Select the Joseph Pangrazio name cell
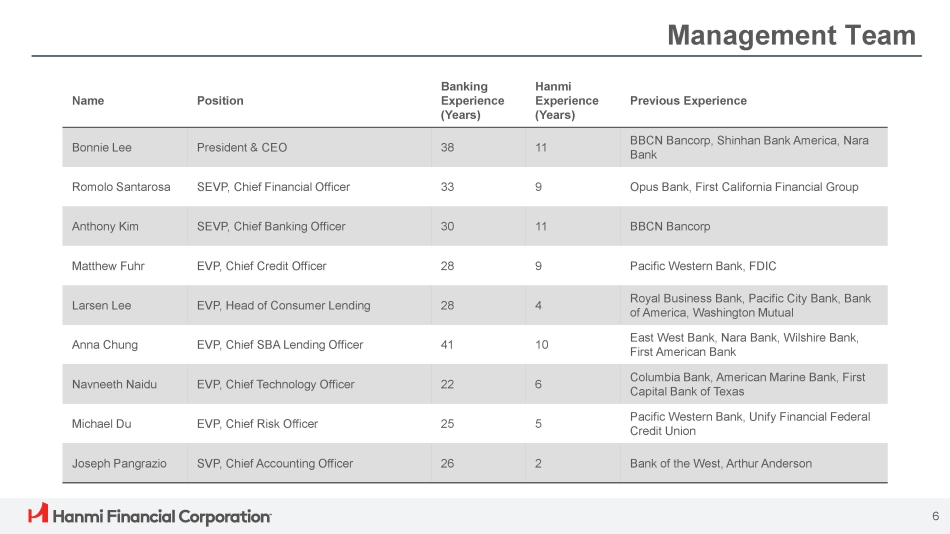 coord(119,464)
